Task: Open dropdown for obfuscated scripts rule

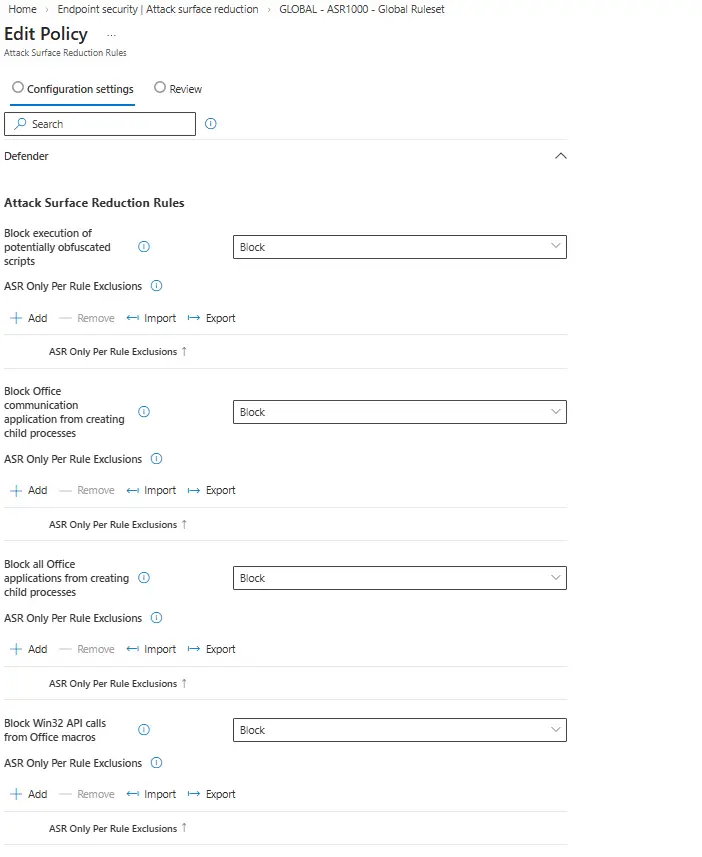Action: [399, 247]
